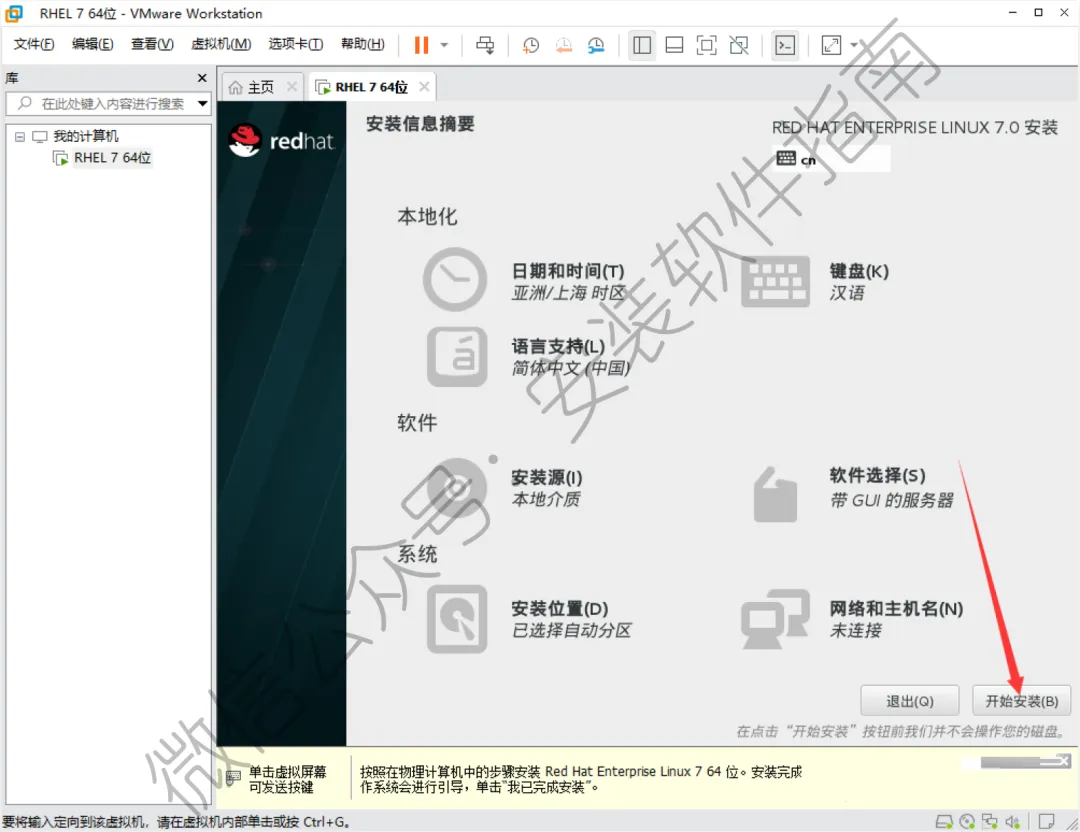The height and width of the screenshot is (832, 1080).
Task: Pause the virtual machine
Action: (x=421, y=45)
